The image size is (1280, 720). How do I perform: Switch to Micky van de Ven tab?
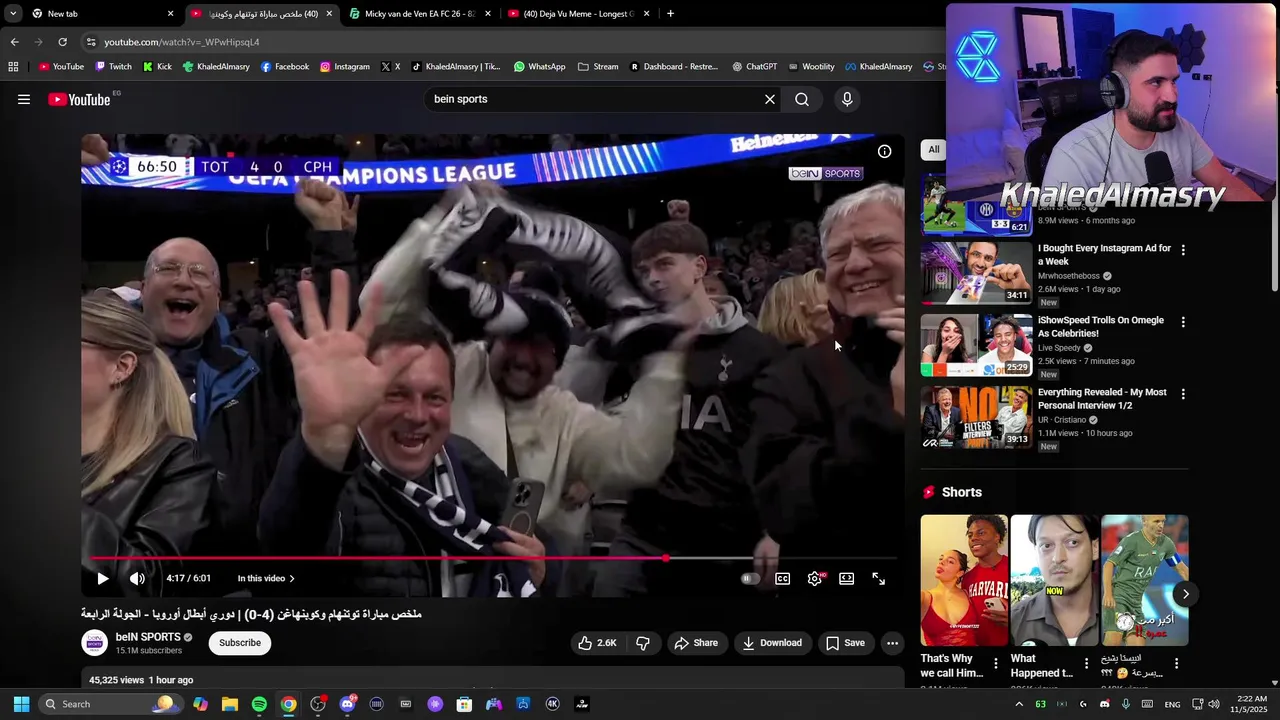(x=418, y=14)
